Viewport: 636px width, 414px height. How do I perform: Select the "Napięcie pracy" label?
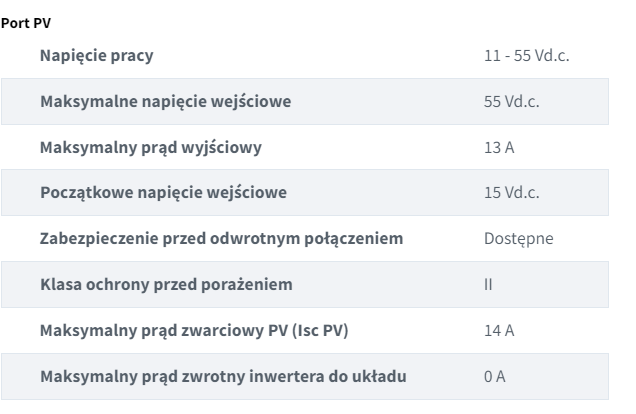pos(96,55)
